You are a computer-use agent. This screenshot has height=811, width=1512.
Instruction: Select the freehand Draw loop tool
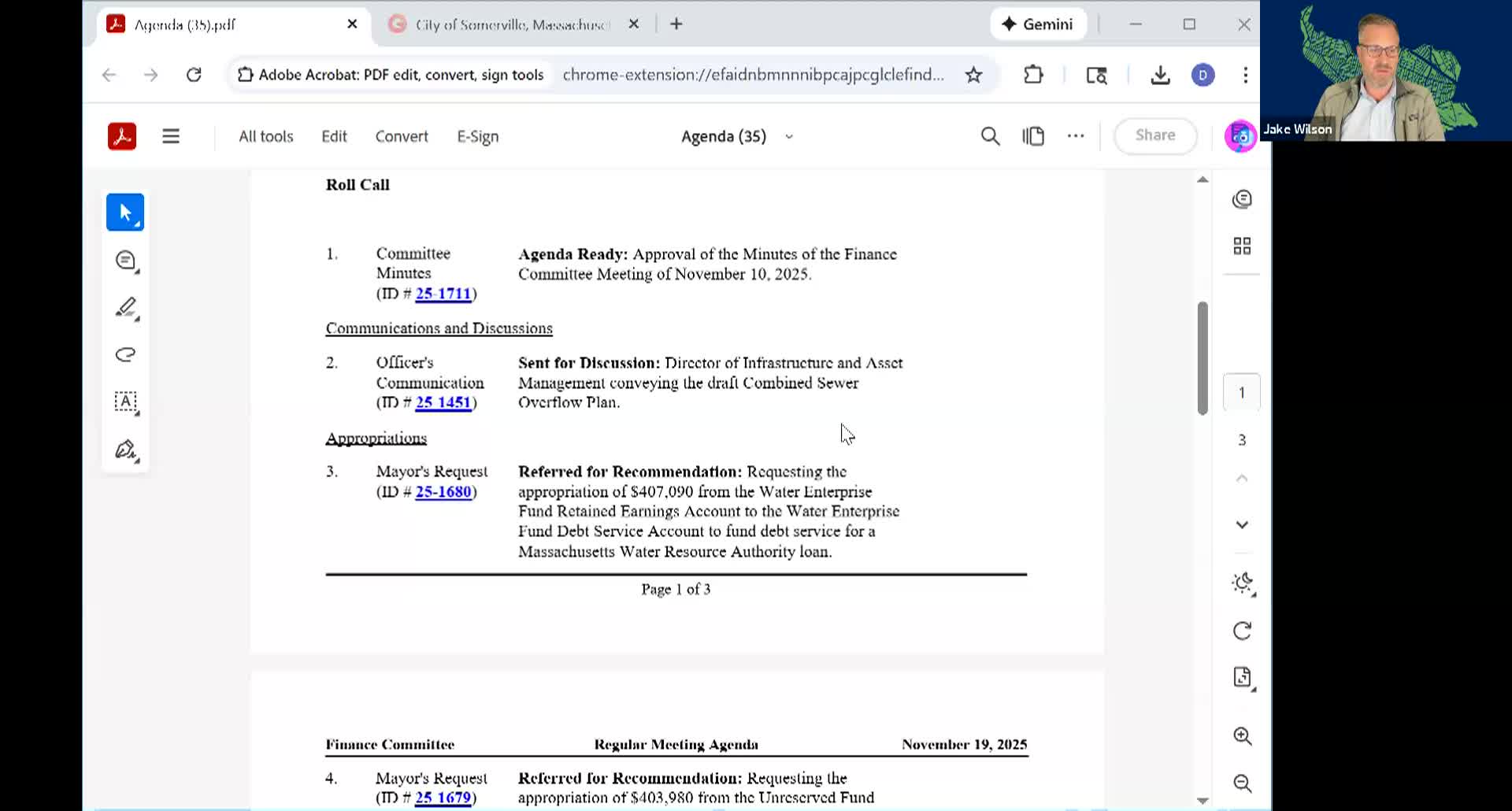125,354
